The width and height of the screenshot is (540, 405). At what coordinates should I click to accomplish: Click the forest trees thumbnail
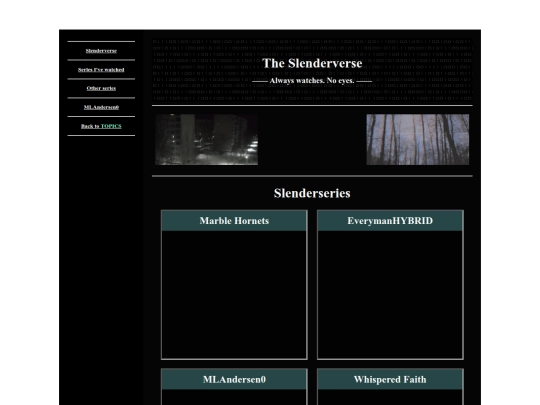coord(418,139)
